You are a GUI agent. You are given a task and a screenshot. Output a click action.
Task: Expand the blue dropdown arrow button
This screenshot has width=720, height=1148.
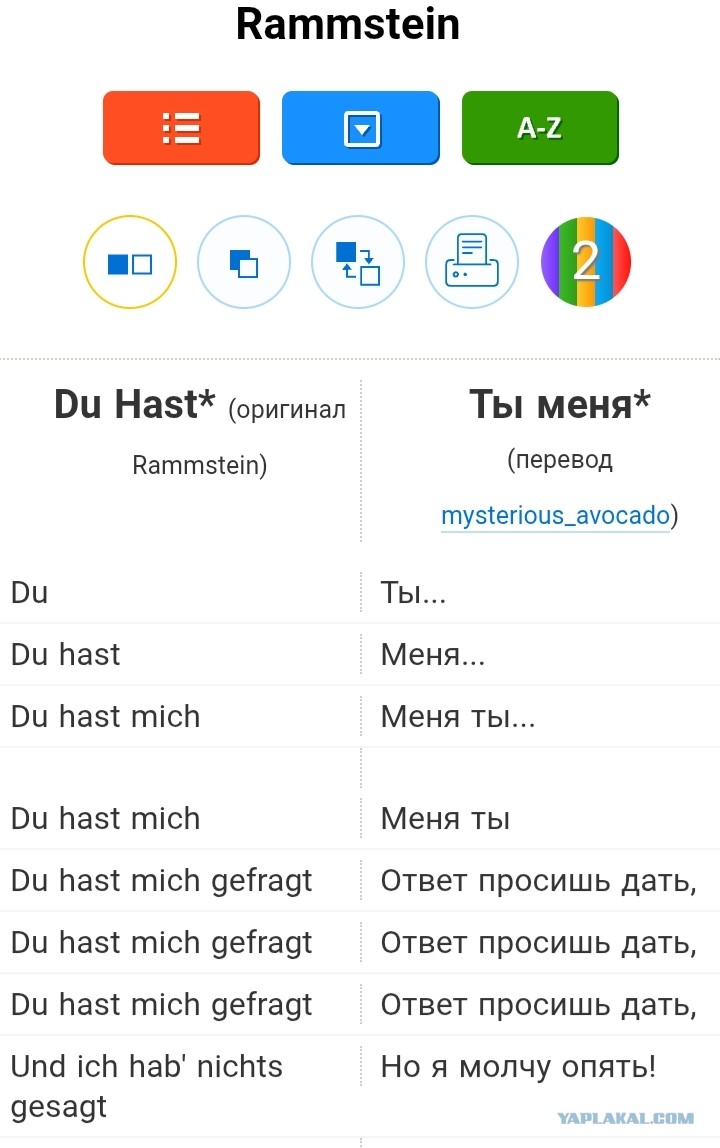tap(360, 128)
